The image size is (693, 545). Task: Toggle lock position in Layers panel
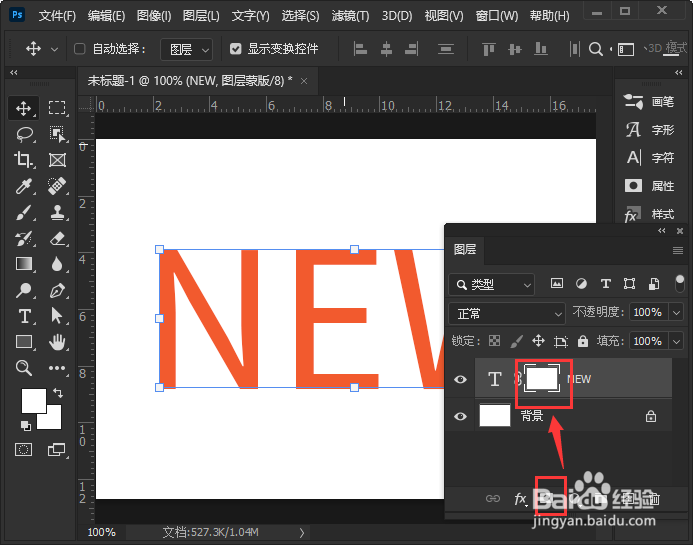click(538, 341)
